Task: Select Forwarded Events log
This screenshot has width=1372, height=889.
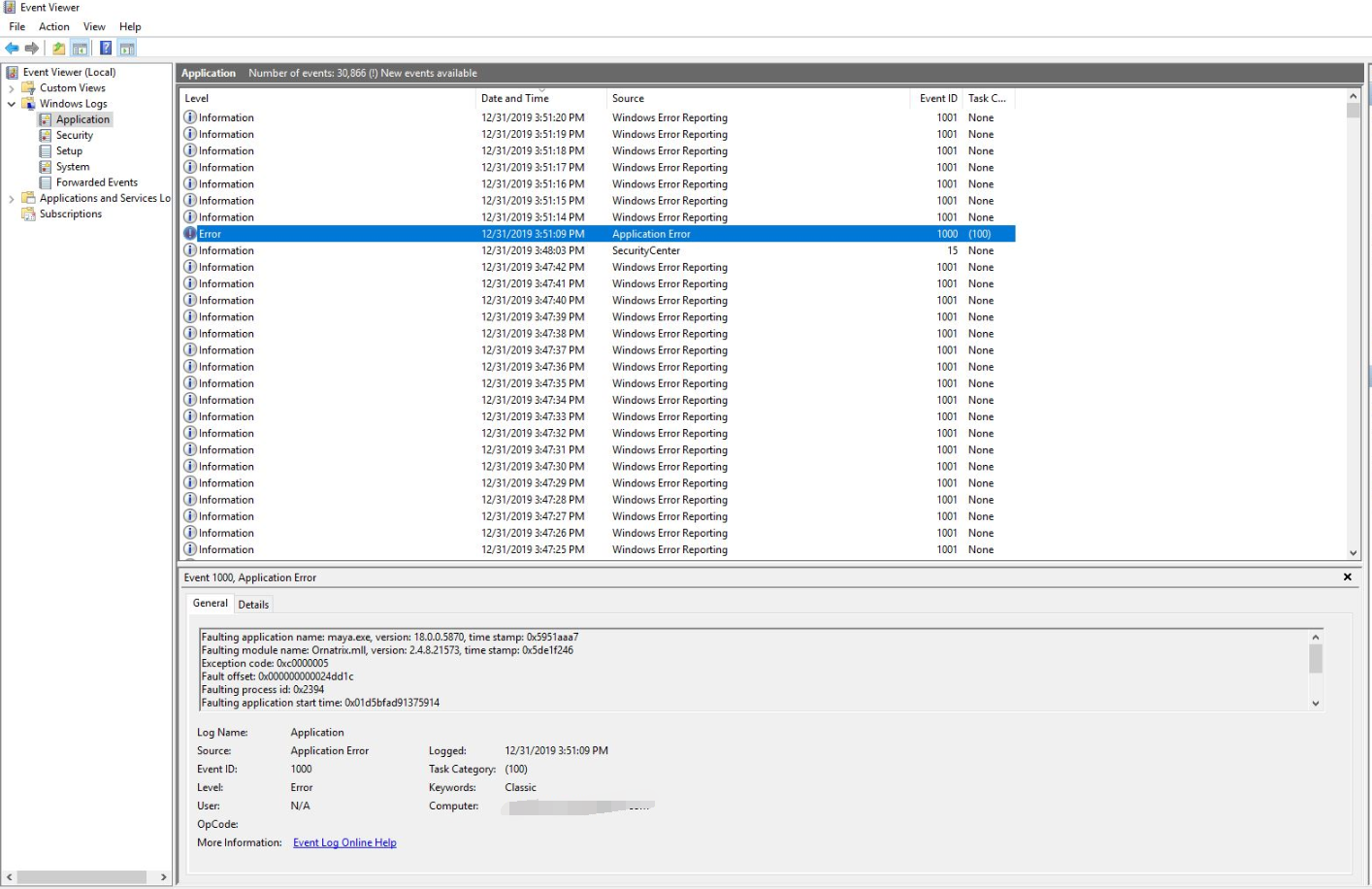Action: 96,182
